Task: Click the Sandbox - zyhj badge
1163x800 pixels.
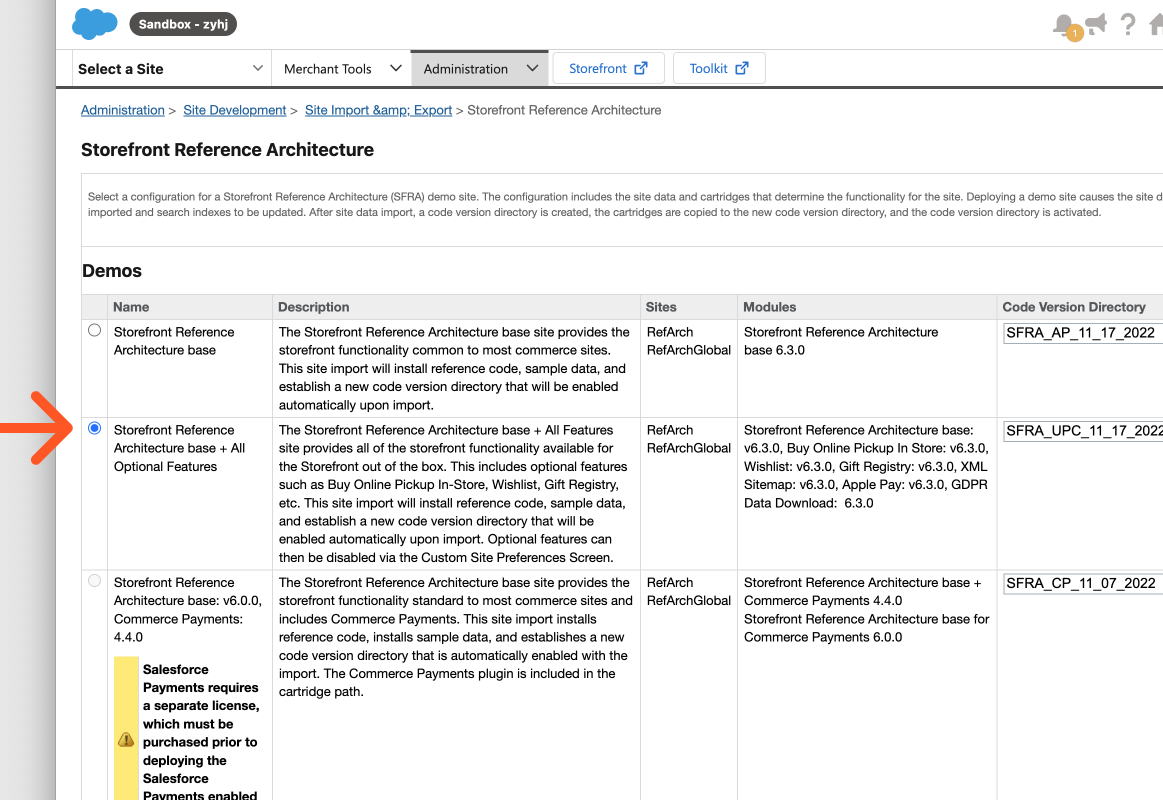Action: [x=183, y=24]
